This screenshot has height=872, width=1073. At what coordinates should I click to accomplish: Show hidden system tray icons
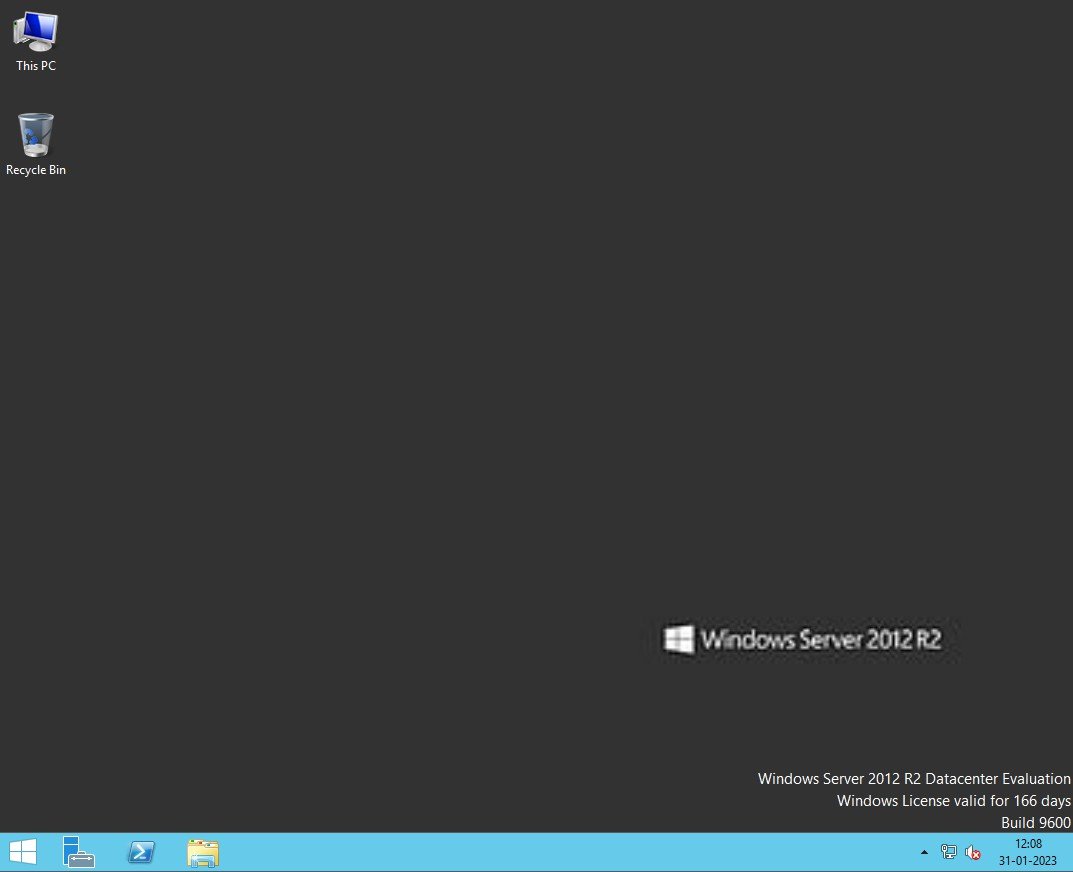click(x=925, y=852)
